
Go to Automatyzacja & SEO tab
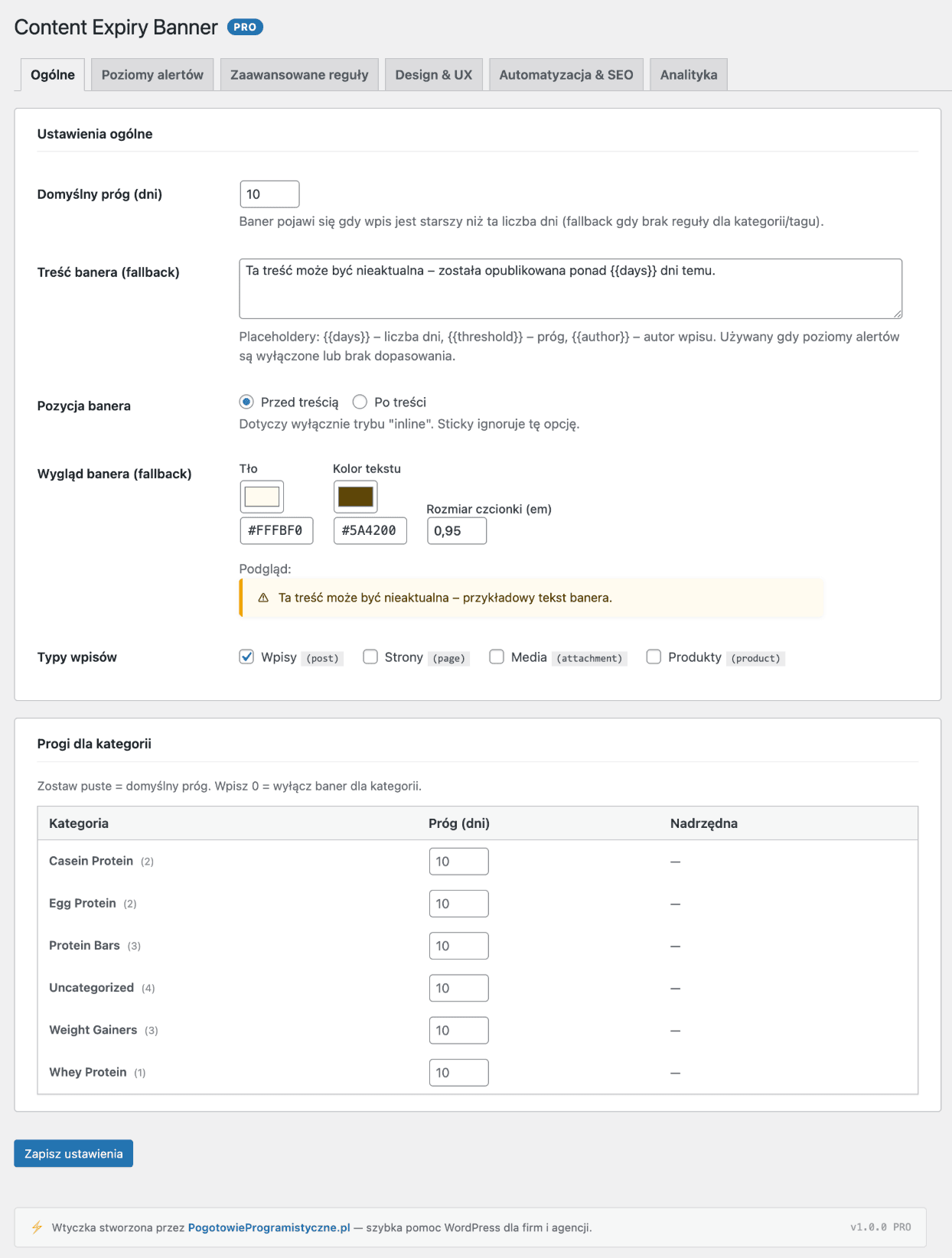[x=566, y=74]
